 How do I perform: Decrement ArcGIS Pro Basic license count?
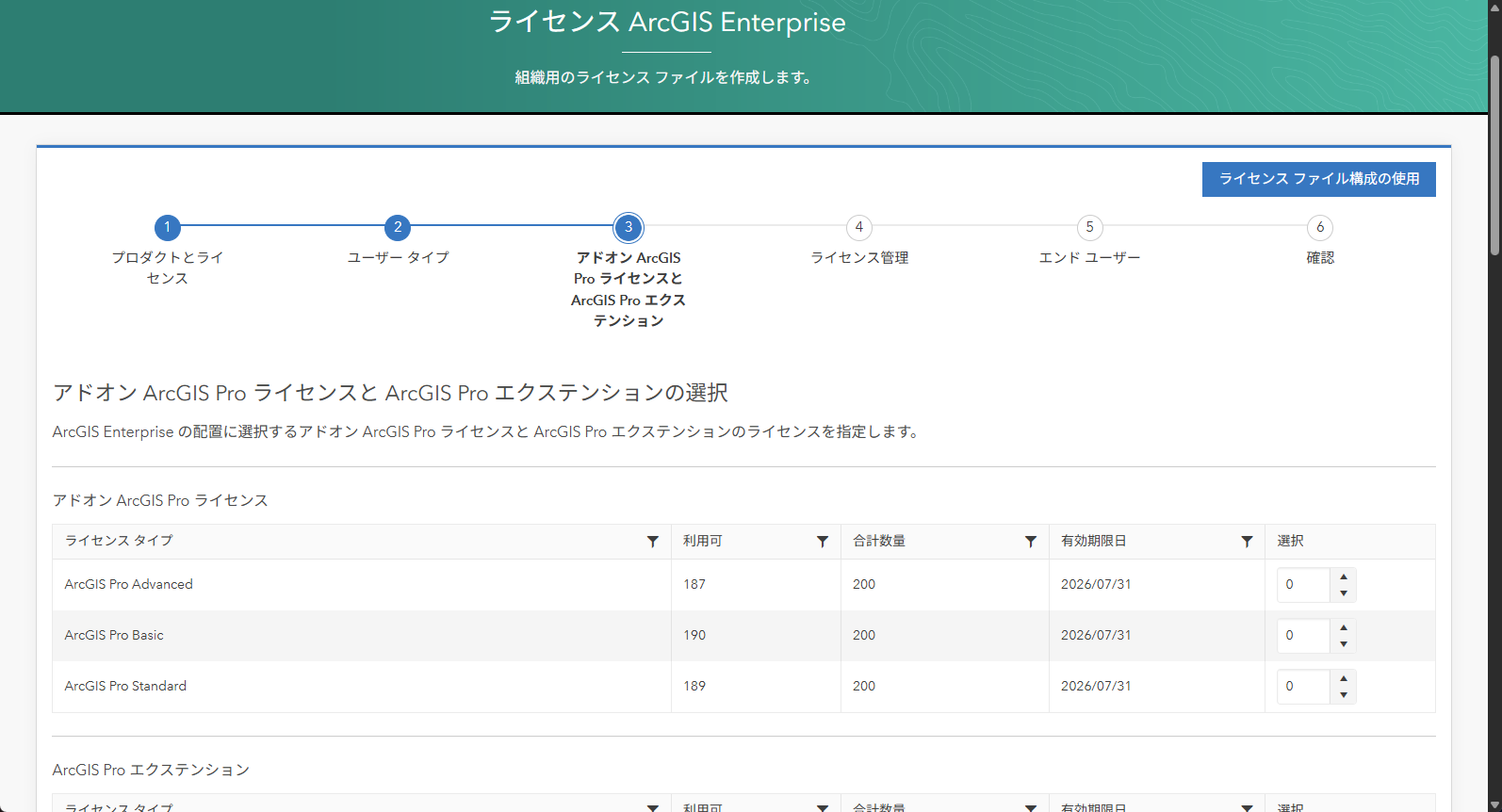click(x=1343, y=644)
